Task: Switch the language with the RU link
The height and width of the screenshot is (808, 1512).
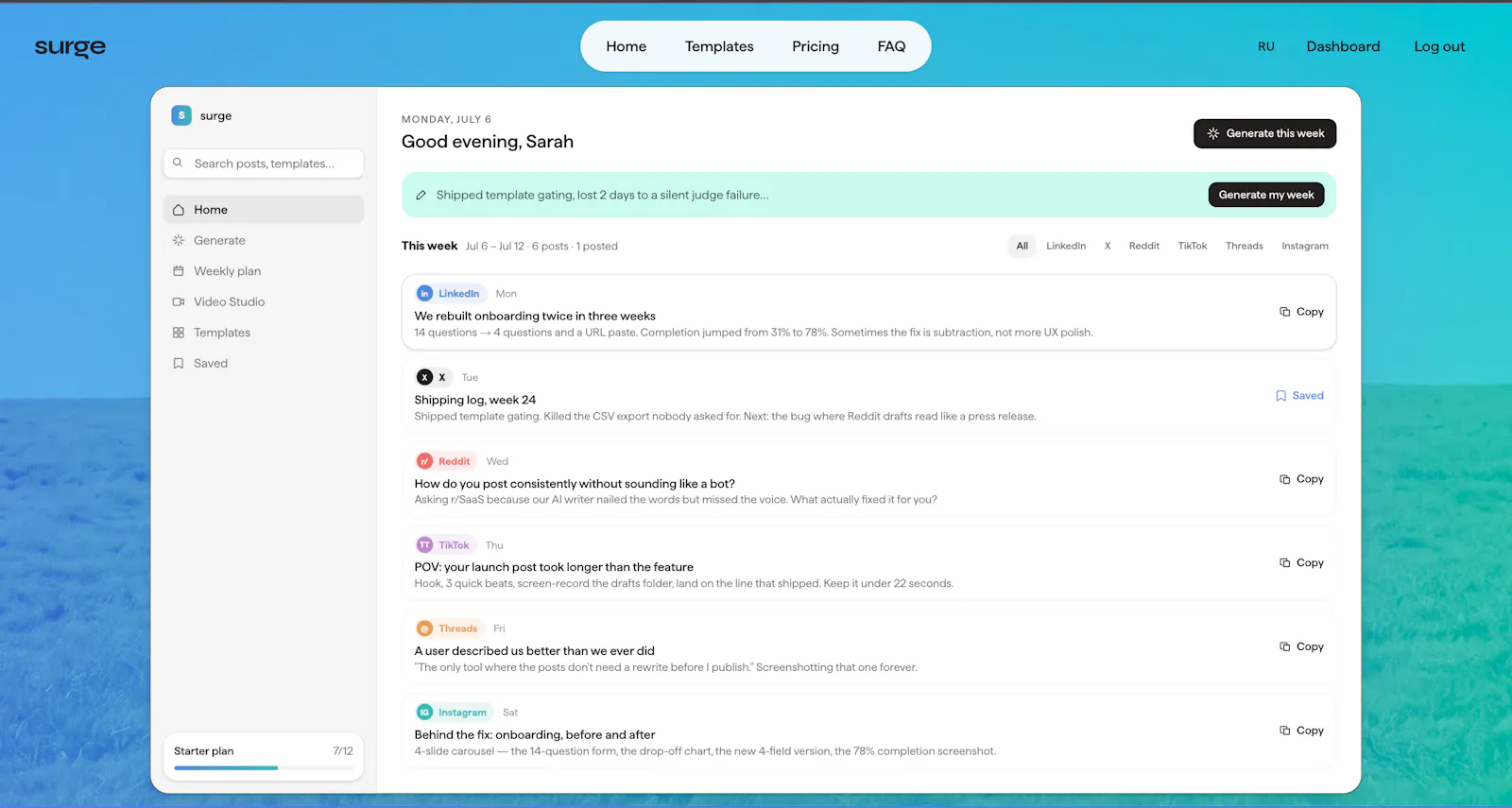Action: point(1266,46)
